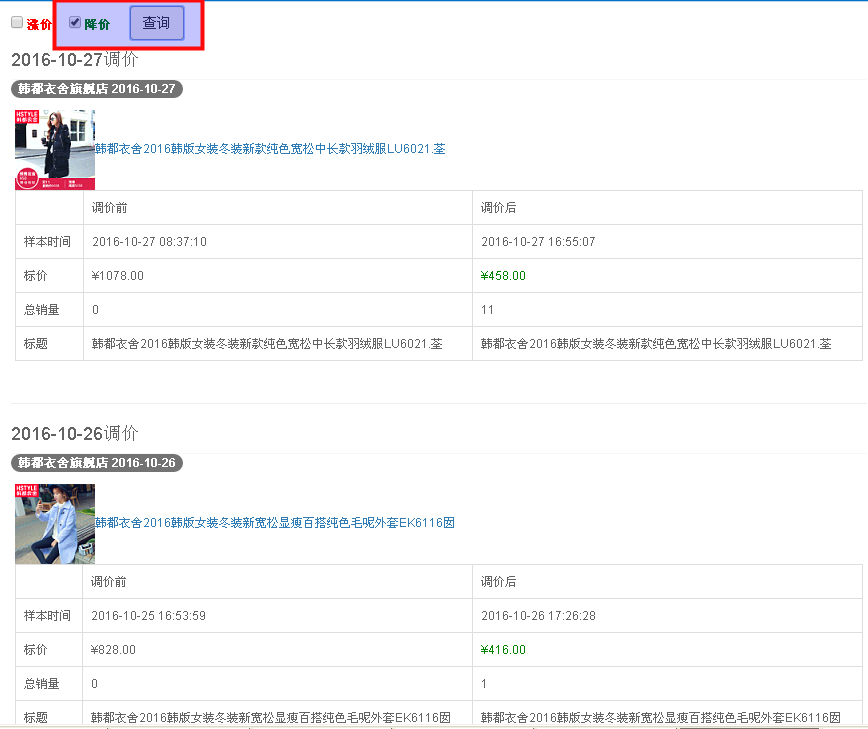The height and width of the screenshot is (729, 868).
Task: Click timestamp 2016-10-27 16:55:07
Action: 538,242
